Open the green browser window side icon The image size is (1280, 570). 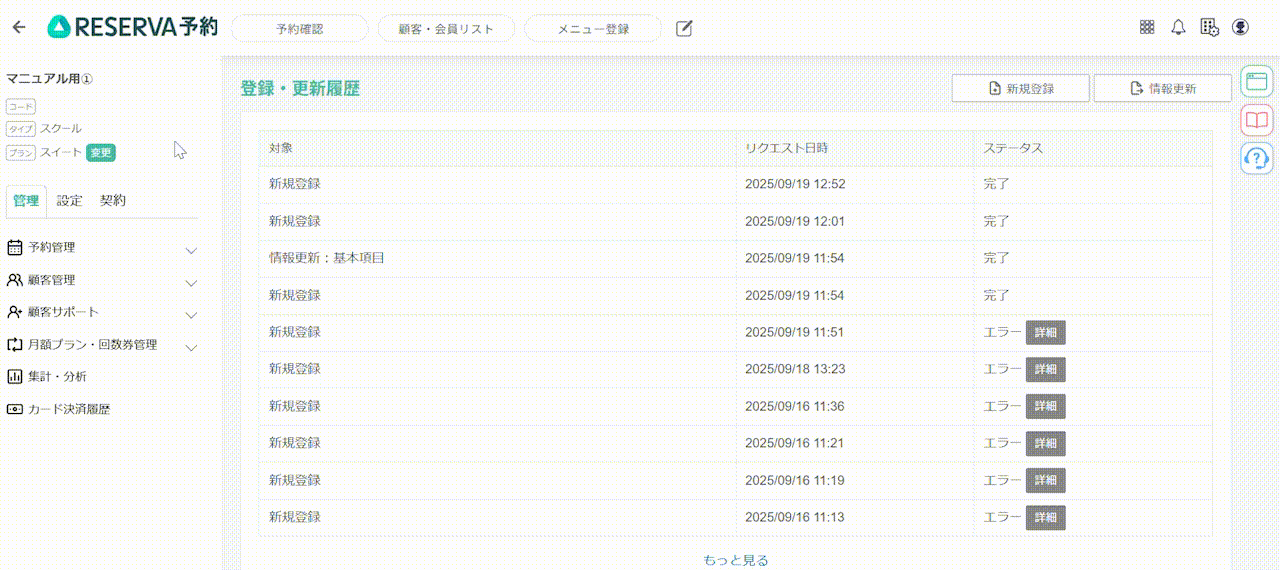tap(1256, 81)
